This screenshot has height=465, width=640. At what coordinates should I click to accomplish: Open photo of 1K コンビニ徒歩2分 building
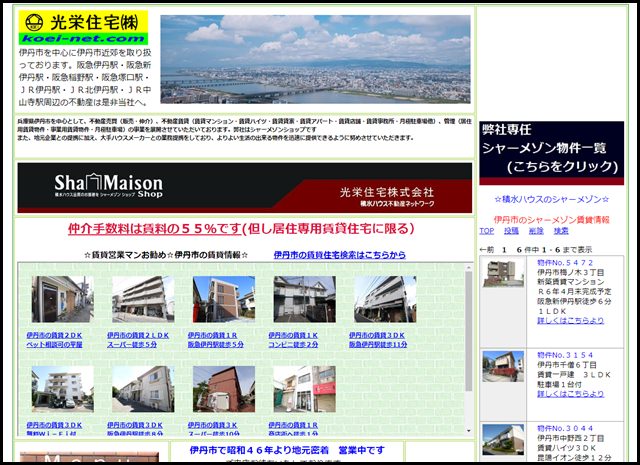[x=304, y=299]
